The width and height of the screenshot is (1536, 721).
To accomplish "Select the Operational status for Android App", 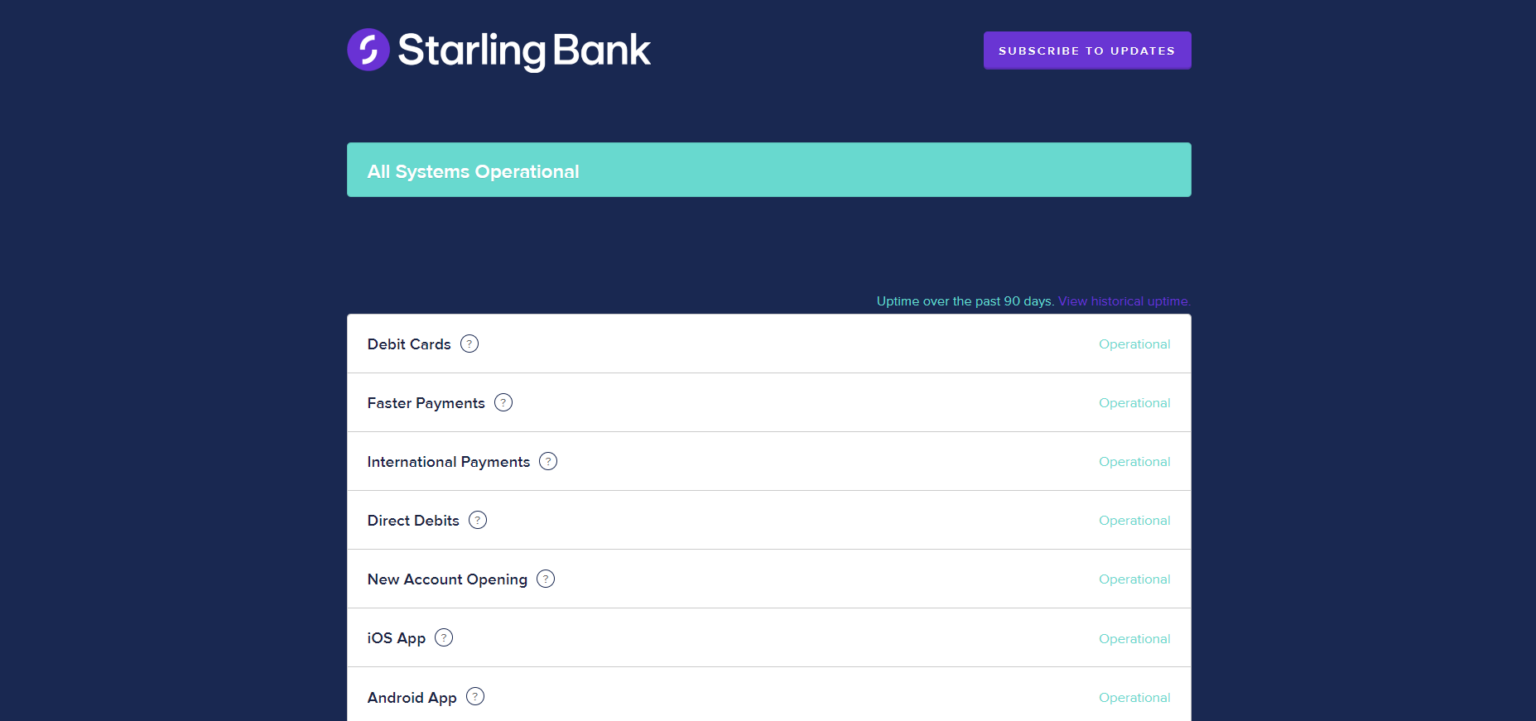I will point(1134,696).
